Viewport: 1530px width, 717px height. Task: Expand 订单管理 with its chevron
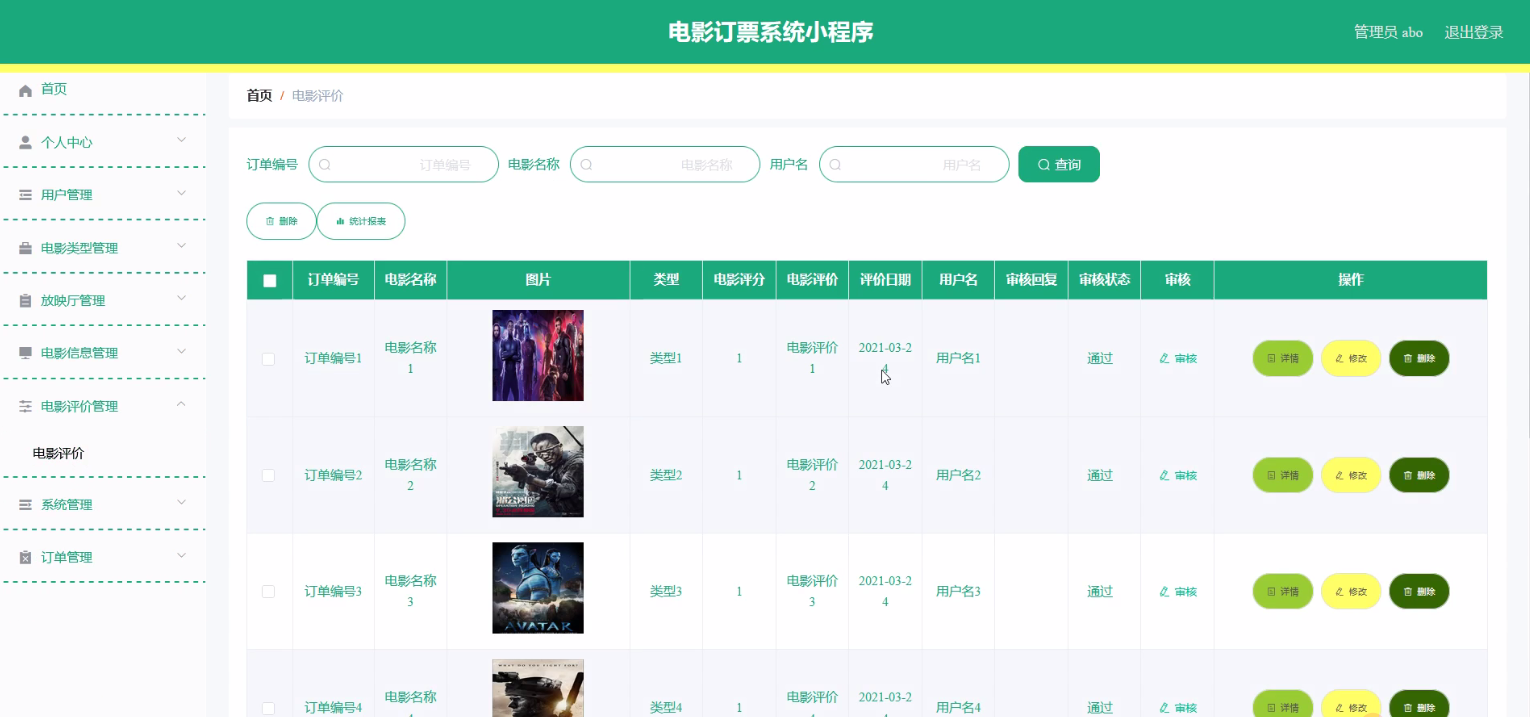pos(181,555)
